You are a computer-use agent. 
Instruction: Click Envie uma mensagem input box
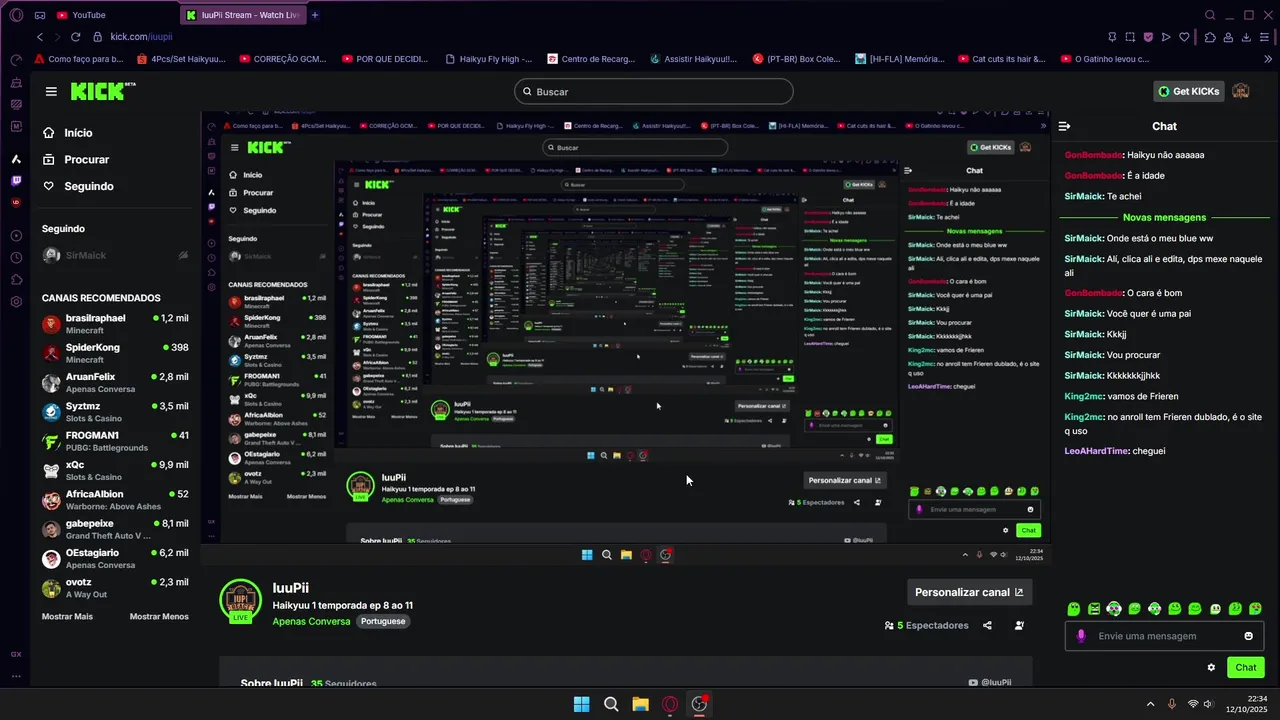[1164, 636]
